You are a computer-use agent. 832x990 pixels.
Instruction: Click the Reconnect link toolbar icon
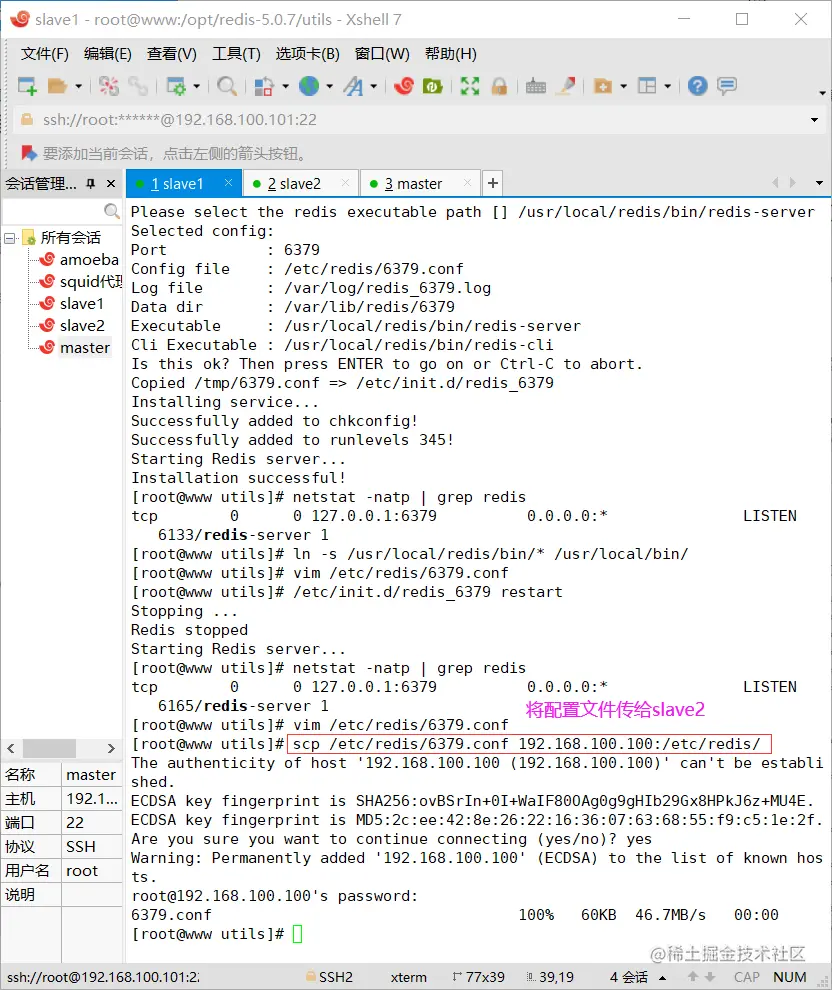click(x=138, y=86)
